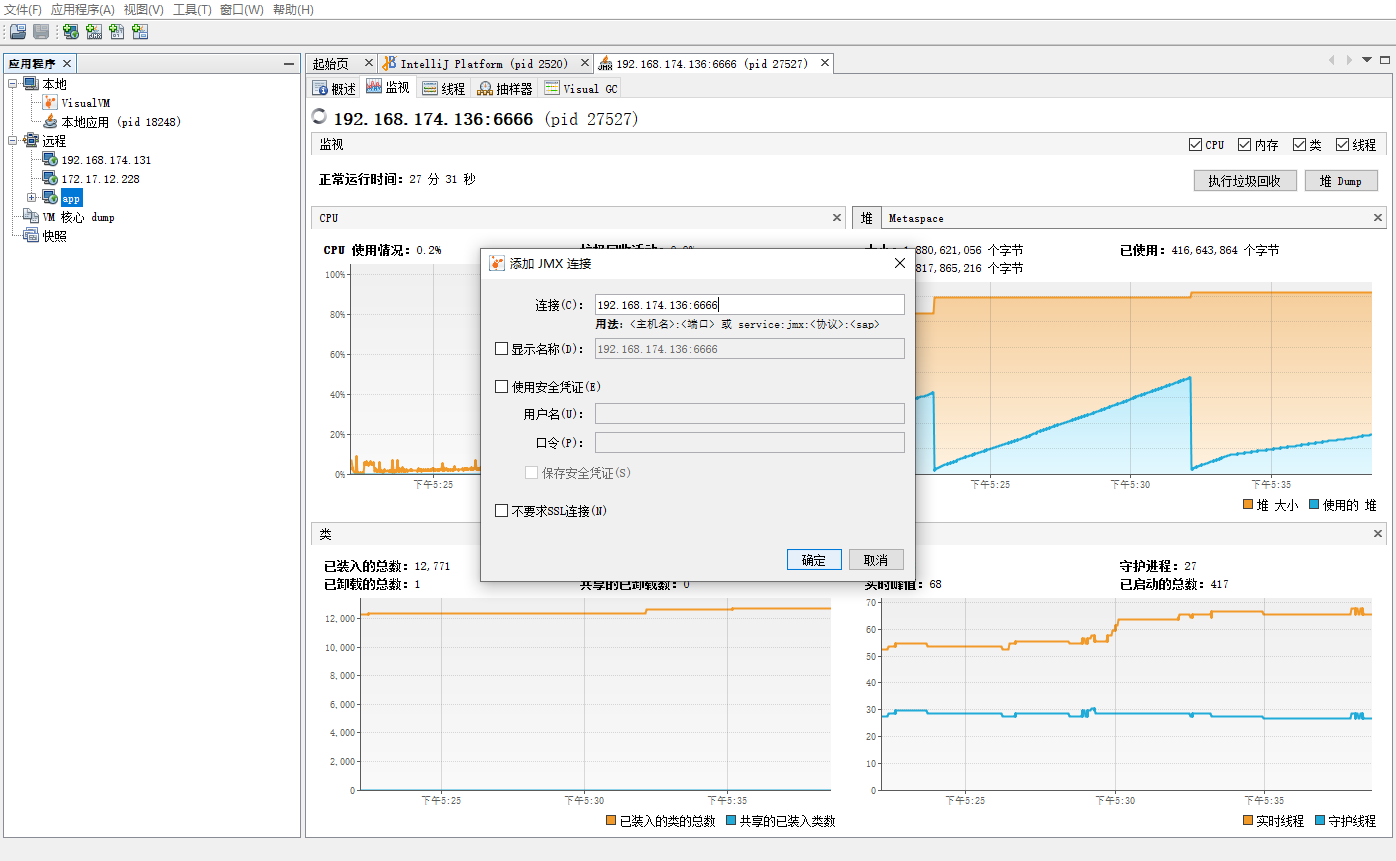This screenshot has width=1396, height=861.
Task: Open the 应用程序(A) menu
Action: pyautogui.click(x=82, y=9)
